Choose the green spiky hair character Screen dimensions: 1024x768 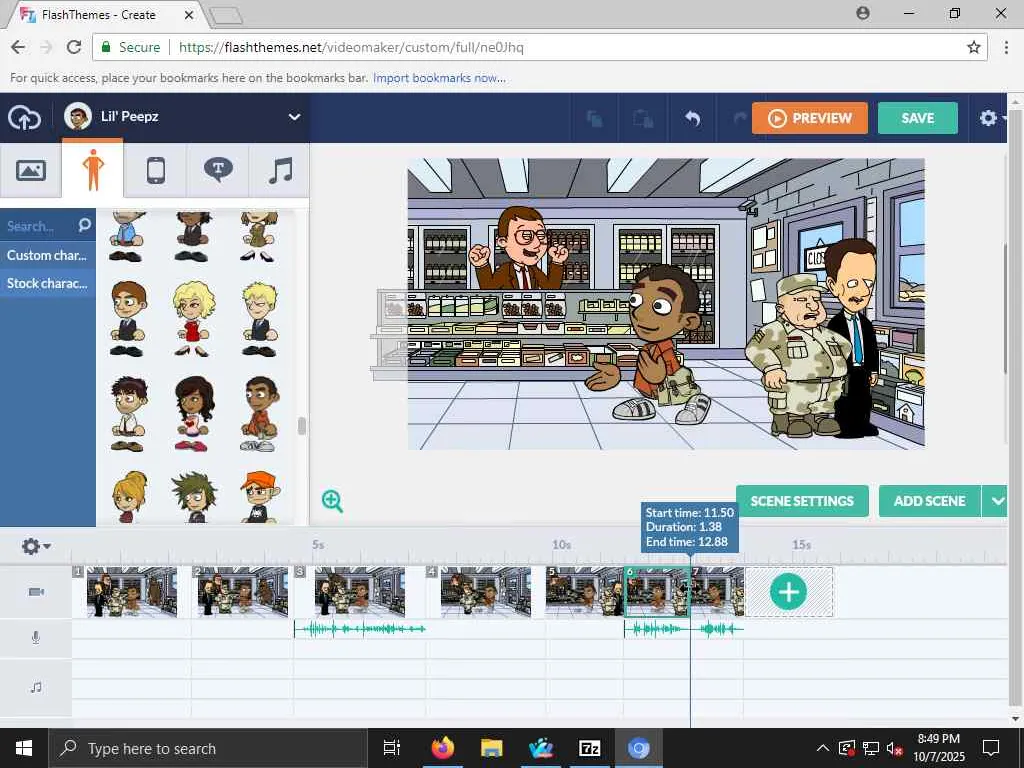193,498
